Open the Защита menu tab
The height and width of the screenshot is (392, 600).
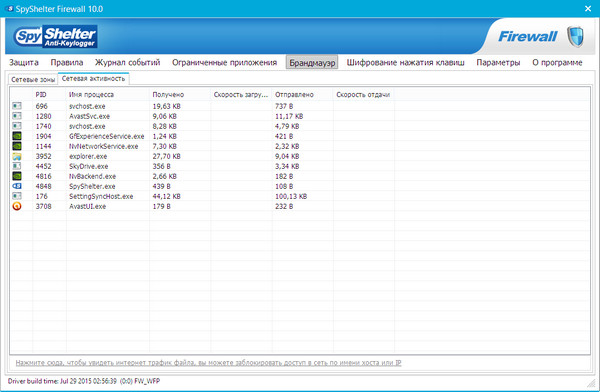tap(24, 62)
